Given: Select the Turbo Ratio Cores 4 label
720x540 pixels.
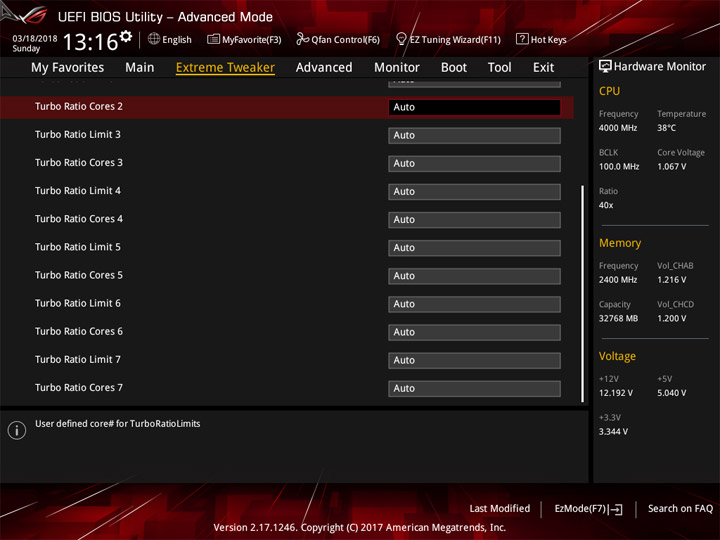Looking at the screenshot, I should tap(79, 219).
